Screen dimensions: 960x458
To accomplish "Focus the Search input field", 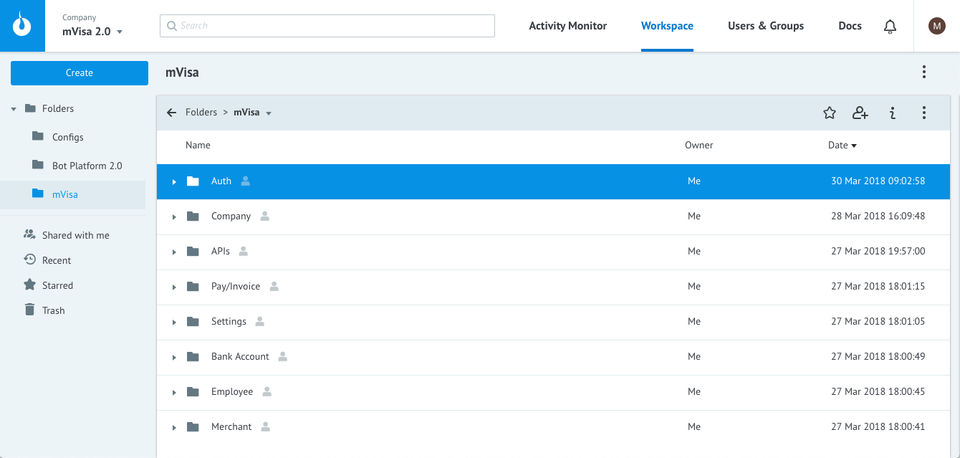I will click(327, 26).
